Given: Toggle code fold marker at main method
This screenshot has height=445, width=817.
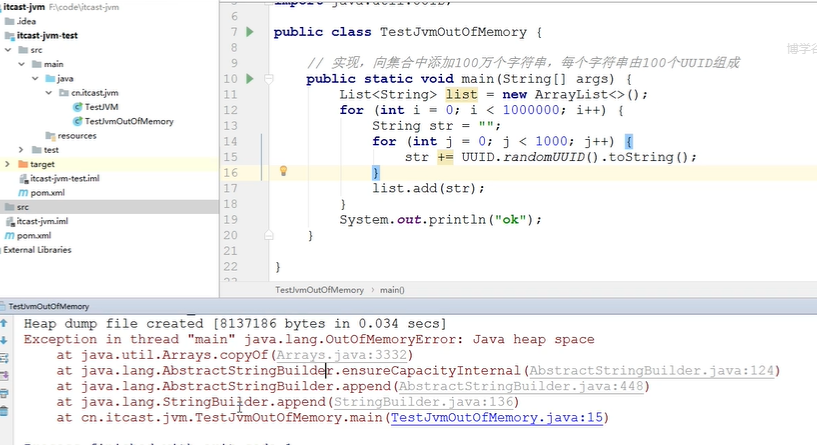Looking at the screenshot, I should [269, 79].
